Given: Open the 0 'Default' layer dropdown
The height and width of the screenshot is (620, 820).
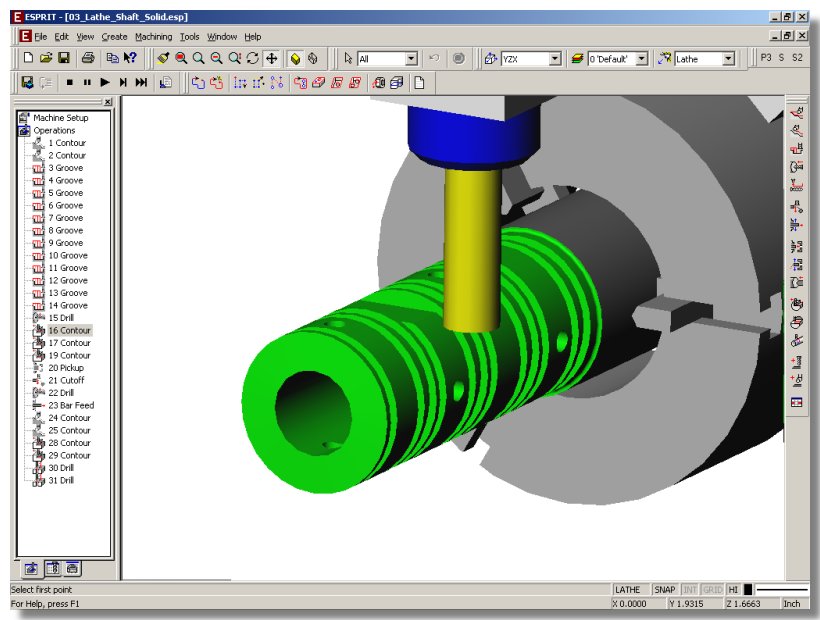Looking at the screenshot, I should click(x=641, y=59).
